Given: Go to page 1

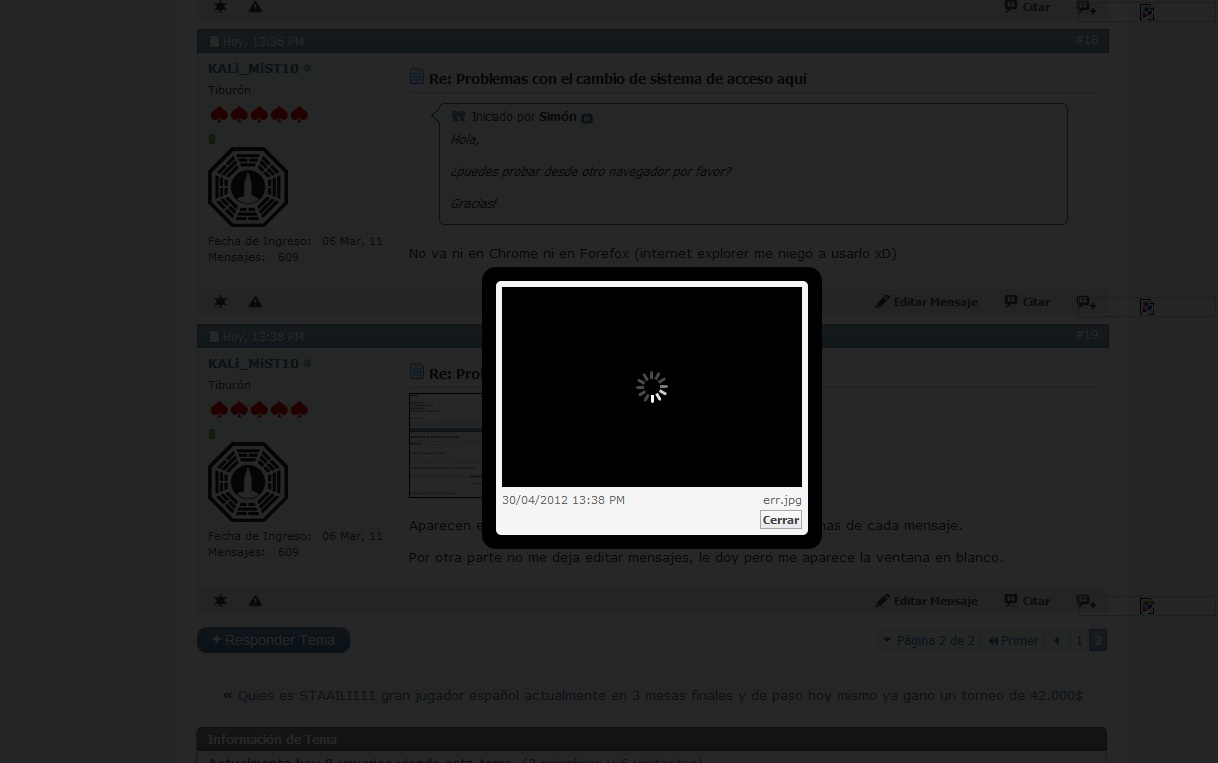Looking at the screenshot, I should coord(1079,641).
